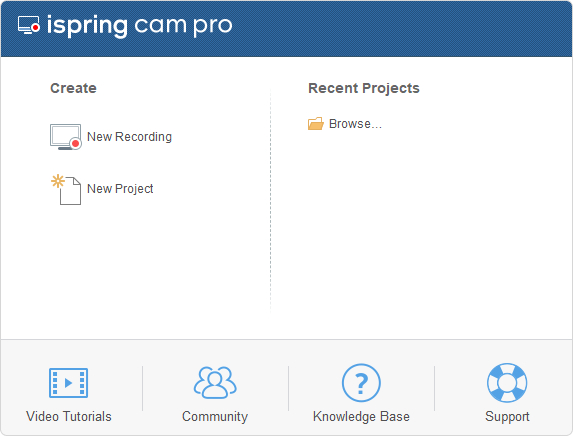Click the New Project document icon
Screen dimensions: 573x436
click(66, 190)
